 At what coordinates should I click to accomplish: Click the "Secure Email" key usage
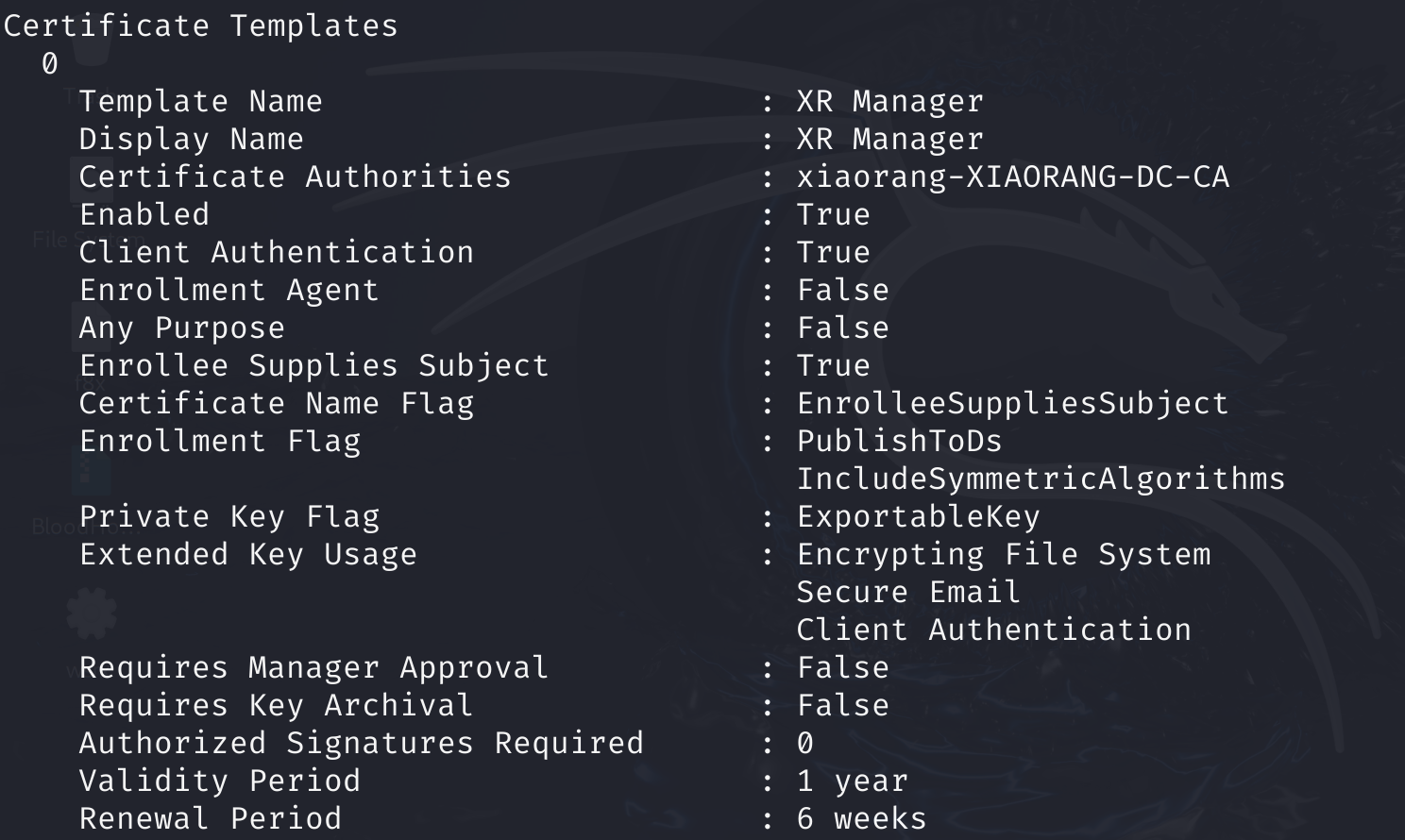click(x=908, y=593)
